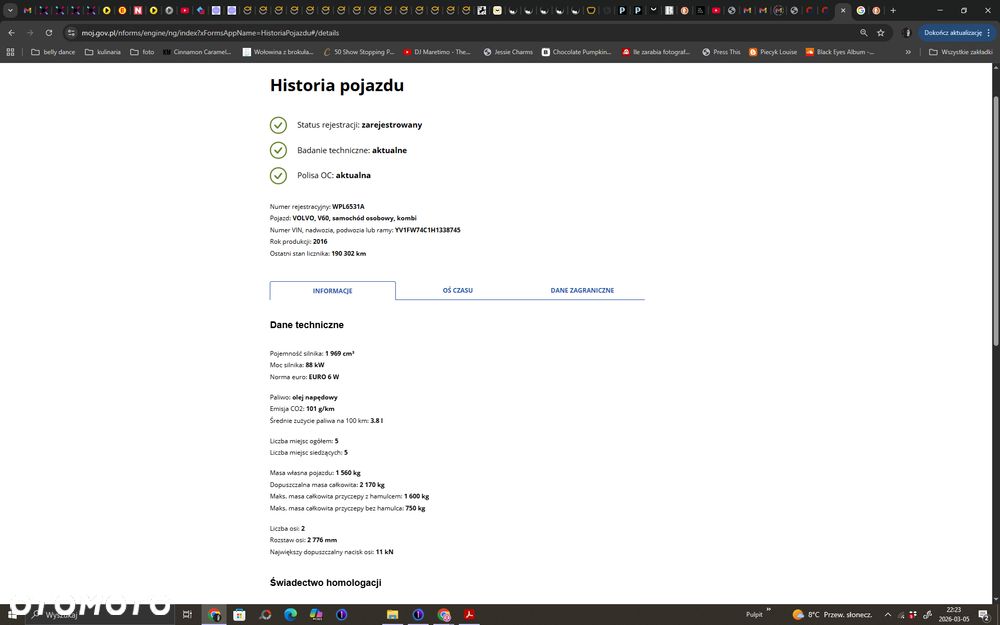Open the Press This bookmark
The height and width of the screenshot is (625, 1000).
(x=721, y=52)
